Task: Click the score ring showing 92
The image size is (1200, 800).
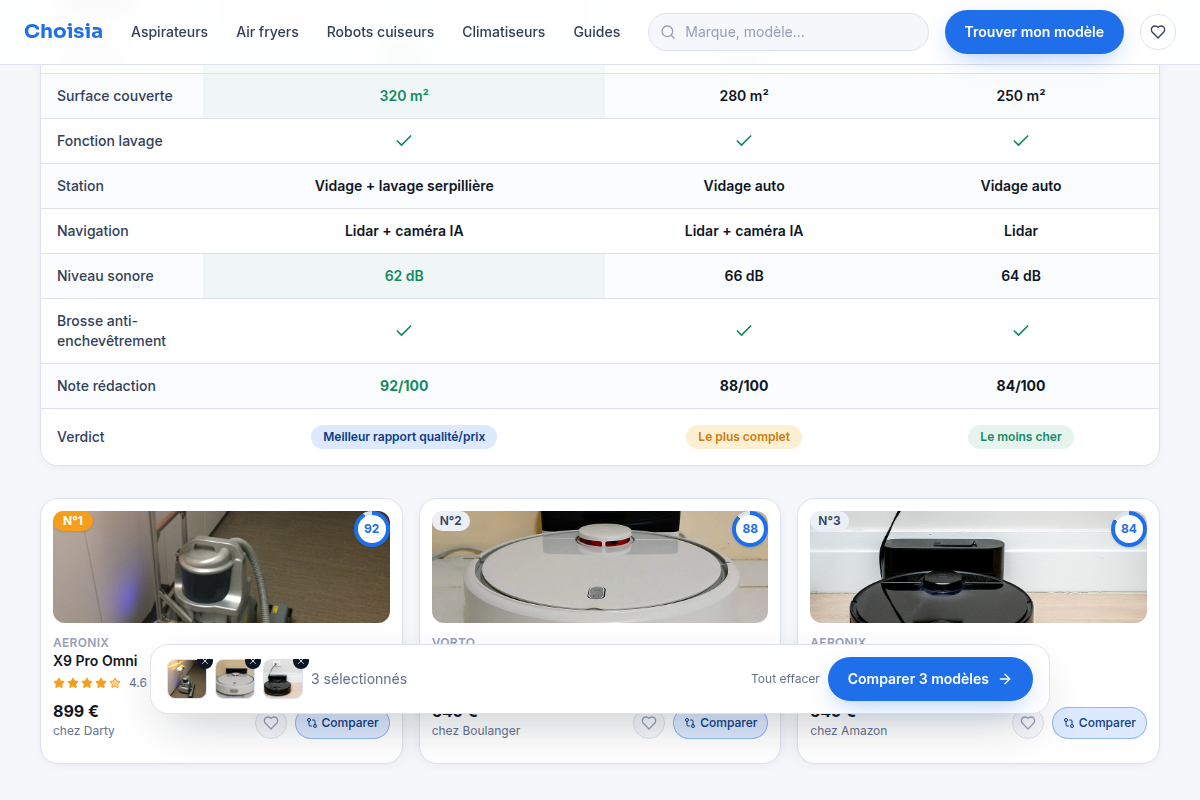Action: pyautogui.click(x=372, y=529)
